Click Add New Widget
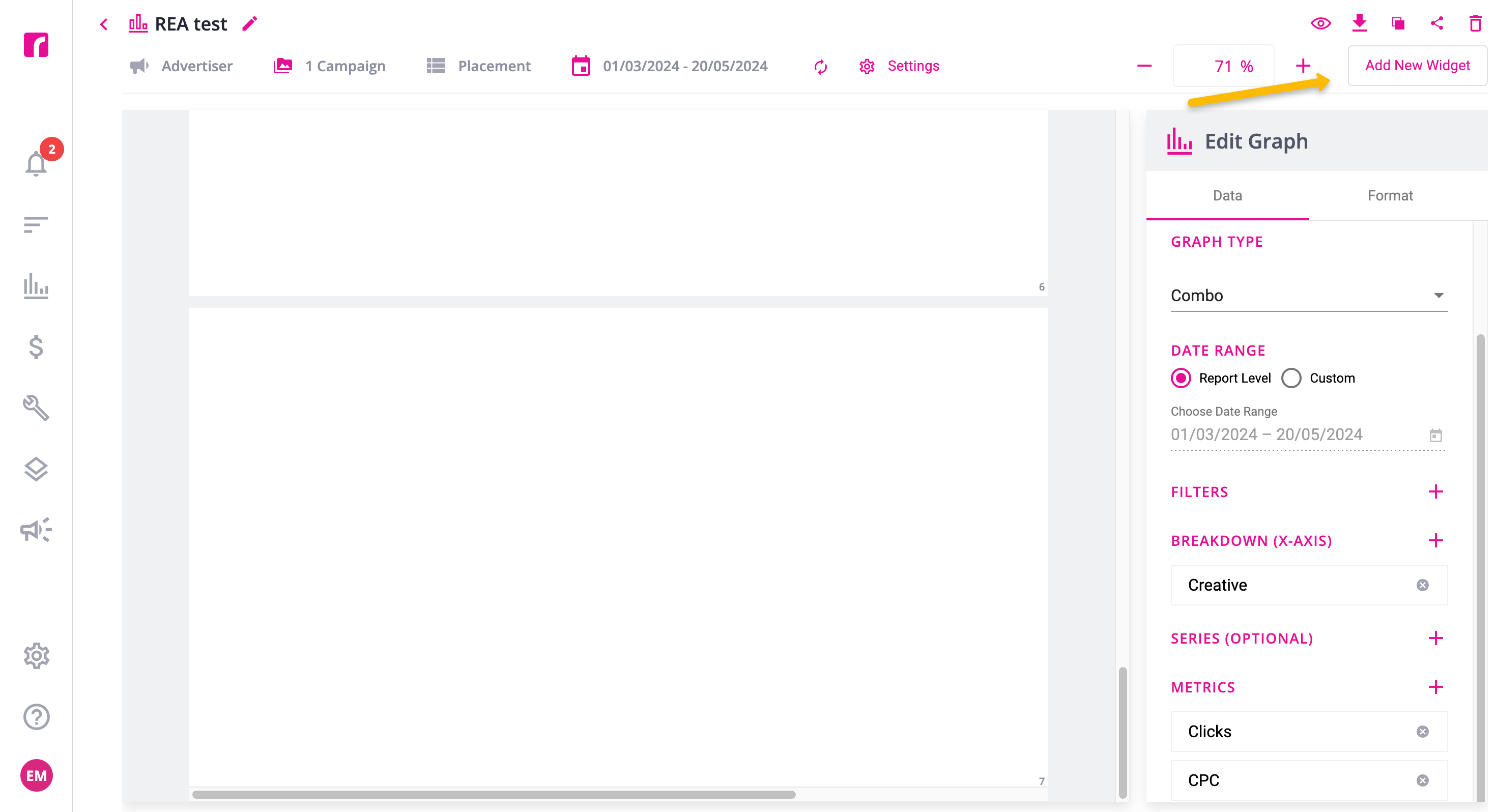The height and width of the screenshot is (812, 1496). click(1417, 66)
